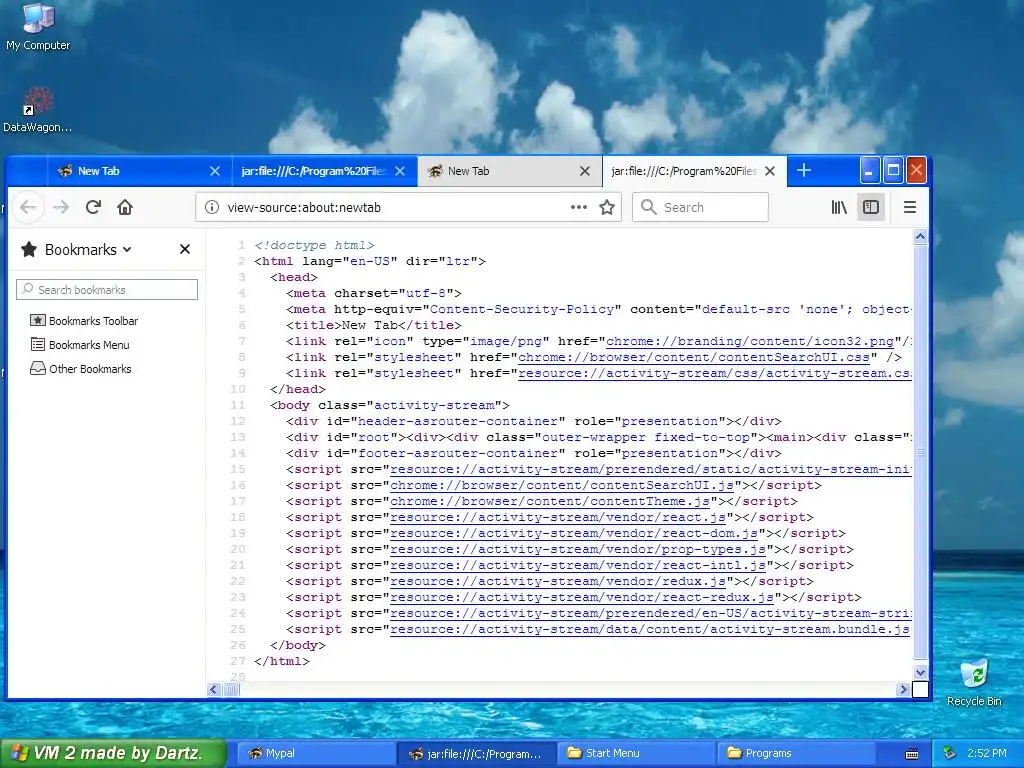Maximize the browser window
1024x768 pixels.
coord(893,170)
